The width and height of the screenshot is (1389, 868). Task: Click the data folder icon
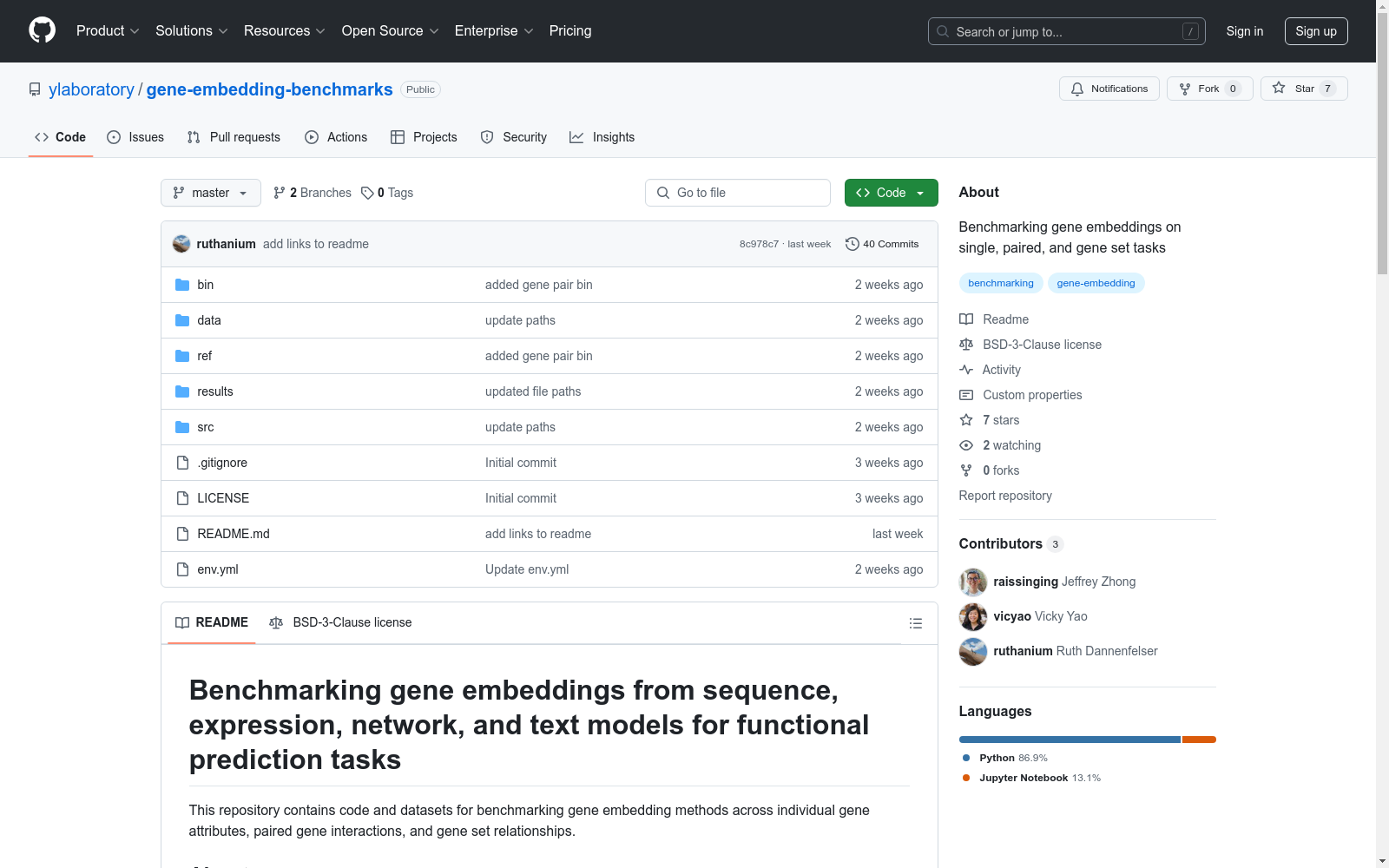point(182,320)
